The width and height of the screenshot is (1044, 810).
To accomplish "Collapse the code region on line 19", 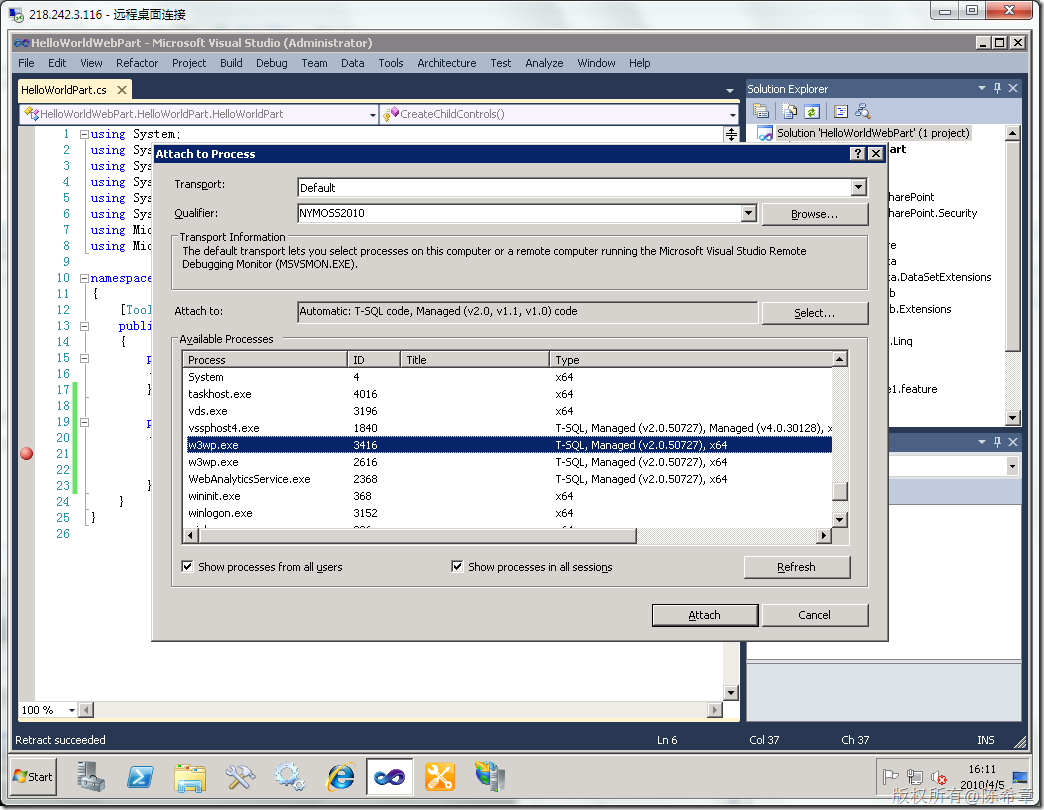I will 85,422.
